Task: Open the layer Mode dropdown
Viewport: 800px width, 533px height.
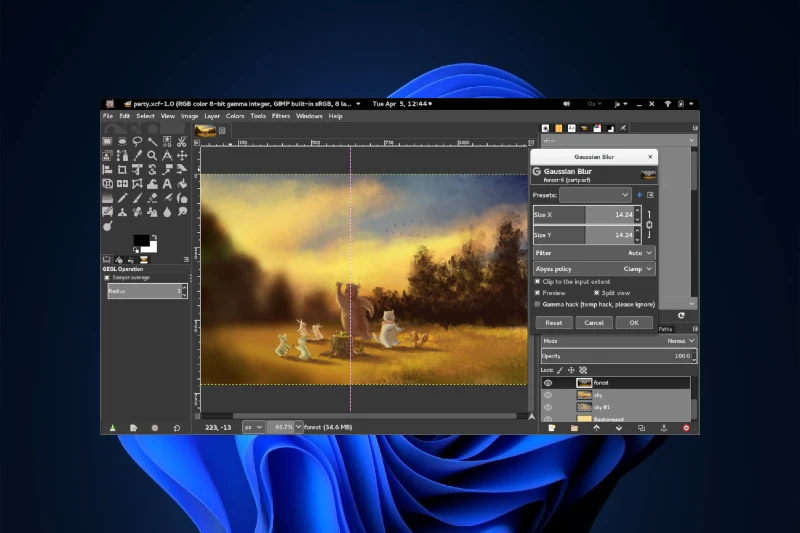Action: click(619, 341)
